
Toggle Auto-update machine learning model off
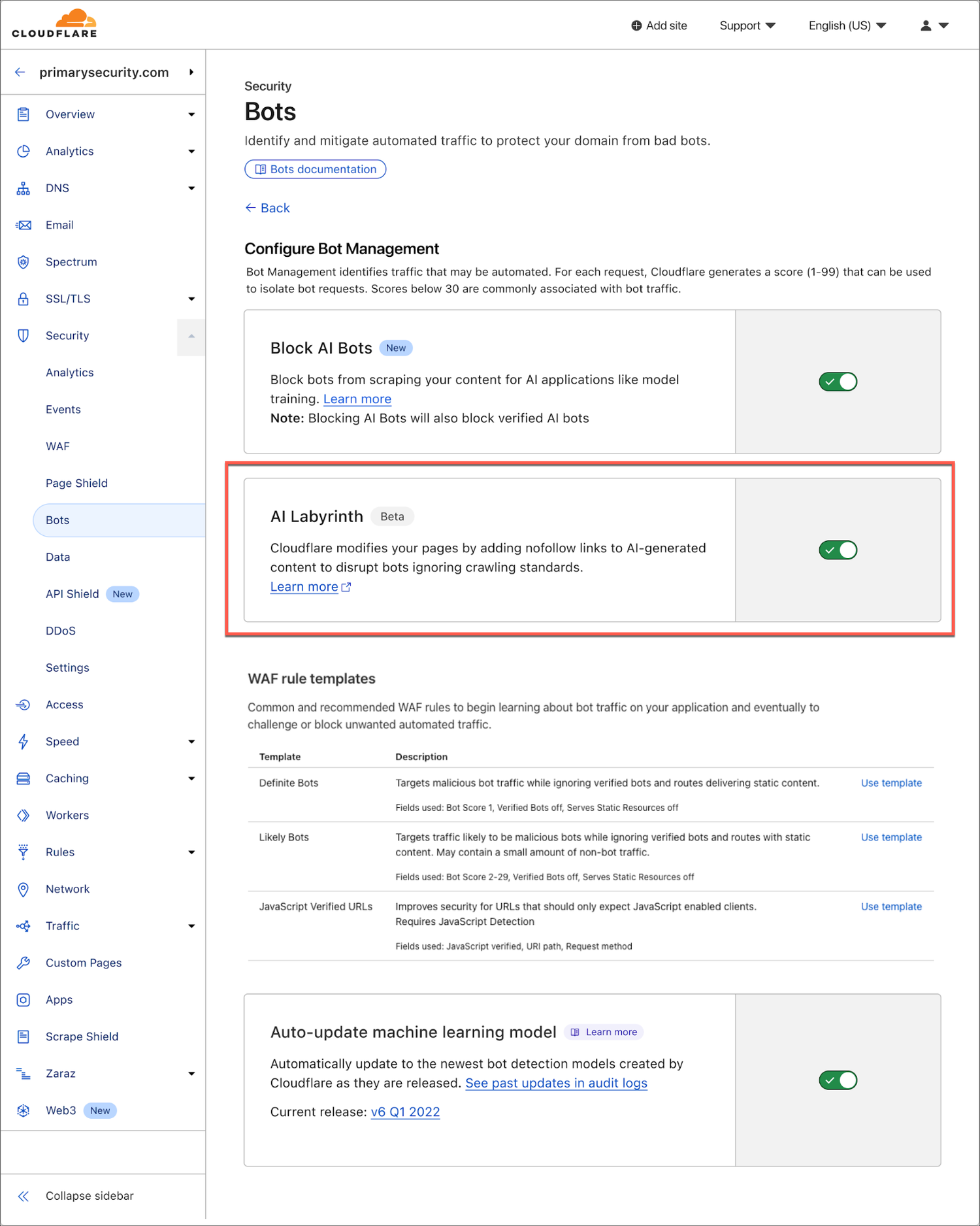tap(838, 1080)
